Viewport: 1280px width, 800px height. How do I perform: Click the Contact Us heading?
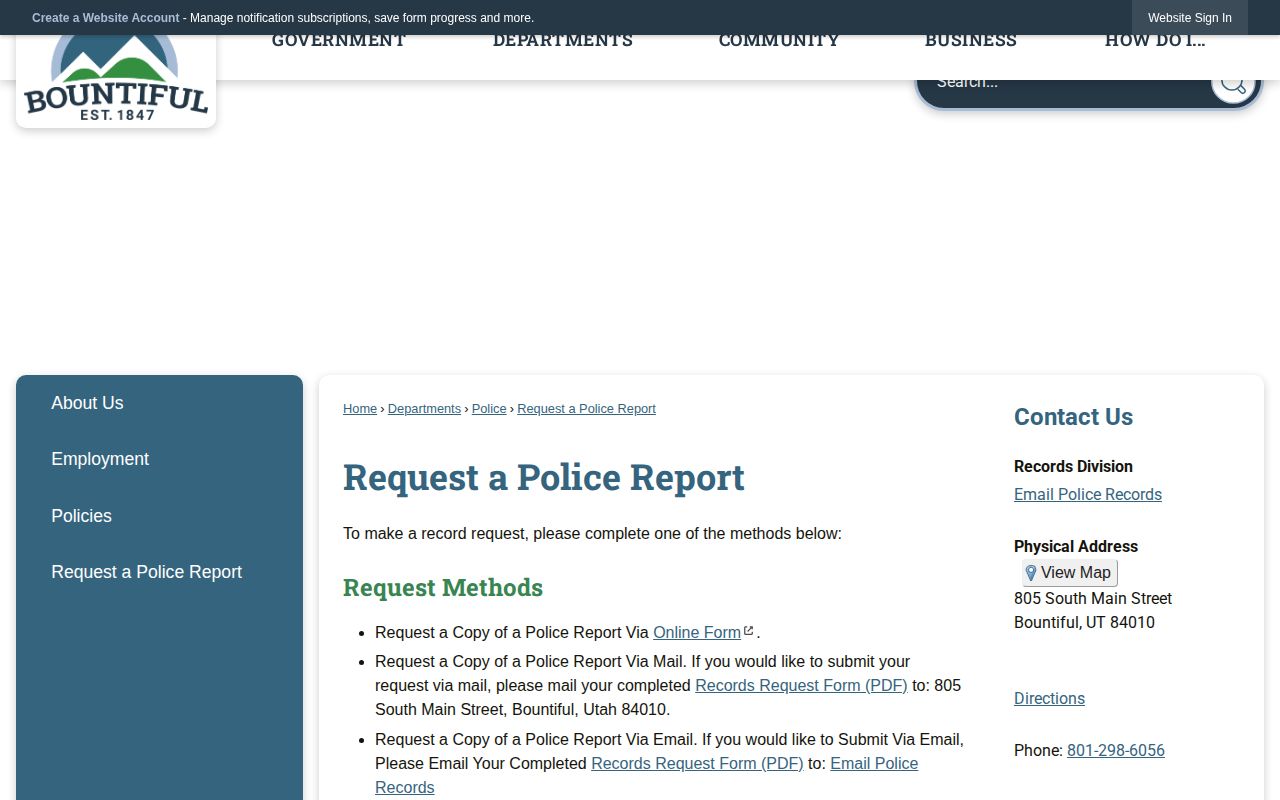tap(1073, 417)
